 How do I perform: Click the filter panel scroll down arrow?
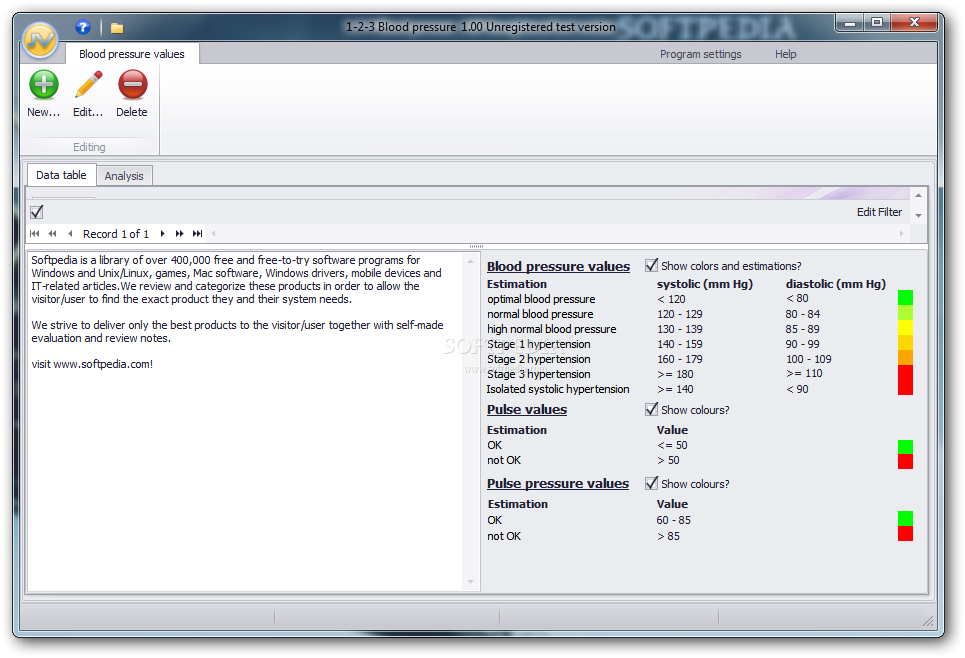tap(918, 215)
